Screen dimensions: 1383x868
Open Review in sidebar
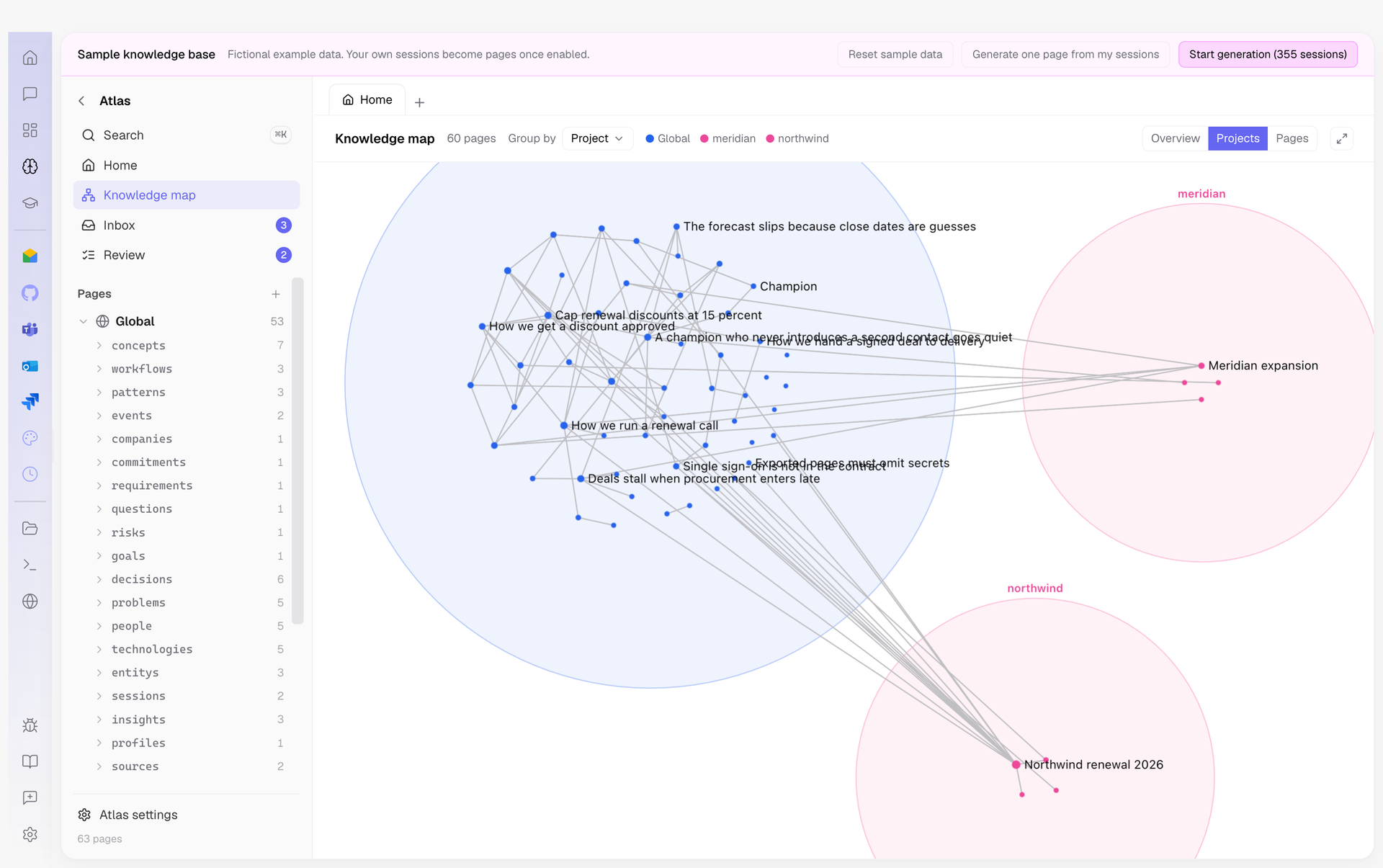[x=187, y=255]
